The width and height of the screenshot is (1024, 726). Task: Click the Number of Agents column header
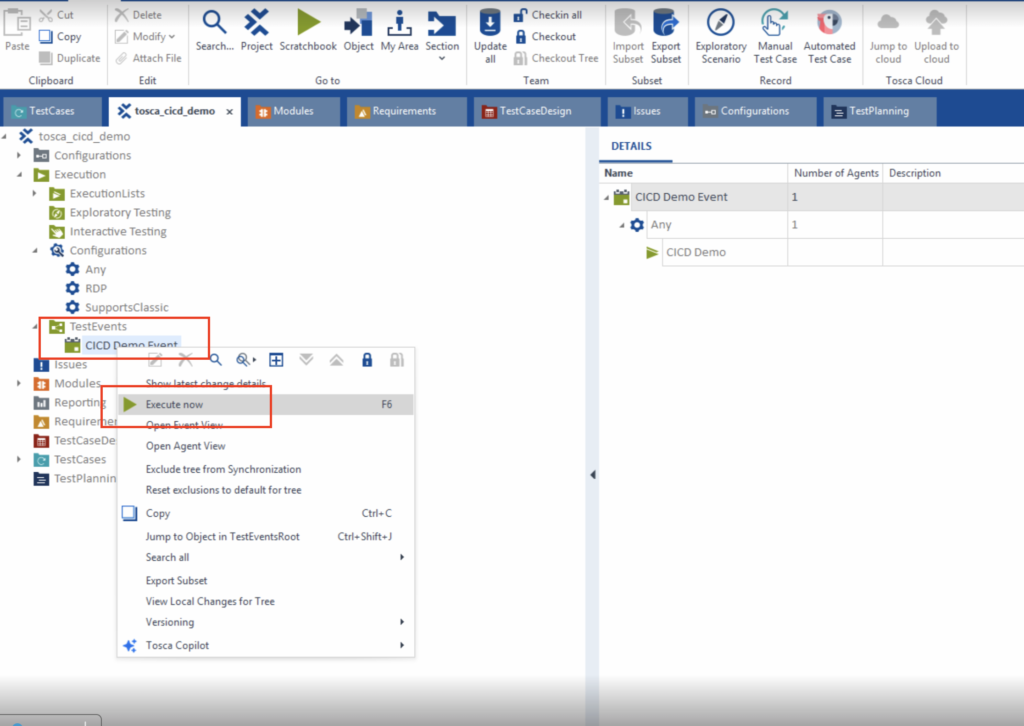835,173
